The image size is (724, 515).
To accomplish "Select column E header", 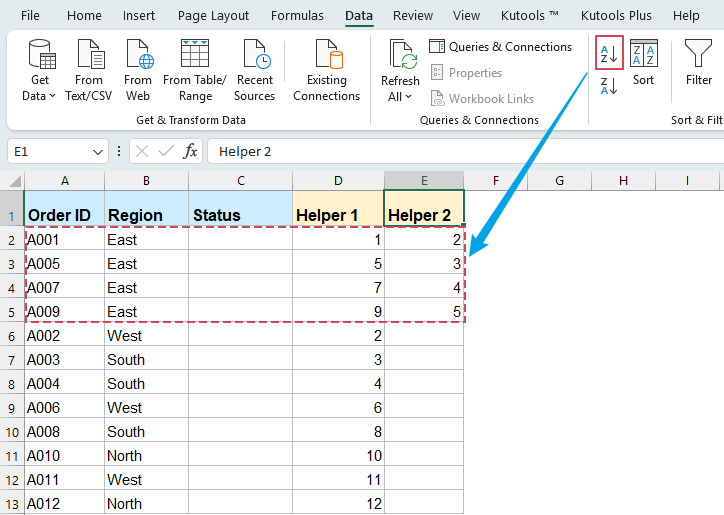I will 424,181.
